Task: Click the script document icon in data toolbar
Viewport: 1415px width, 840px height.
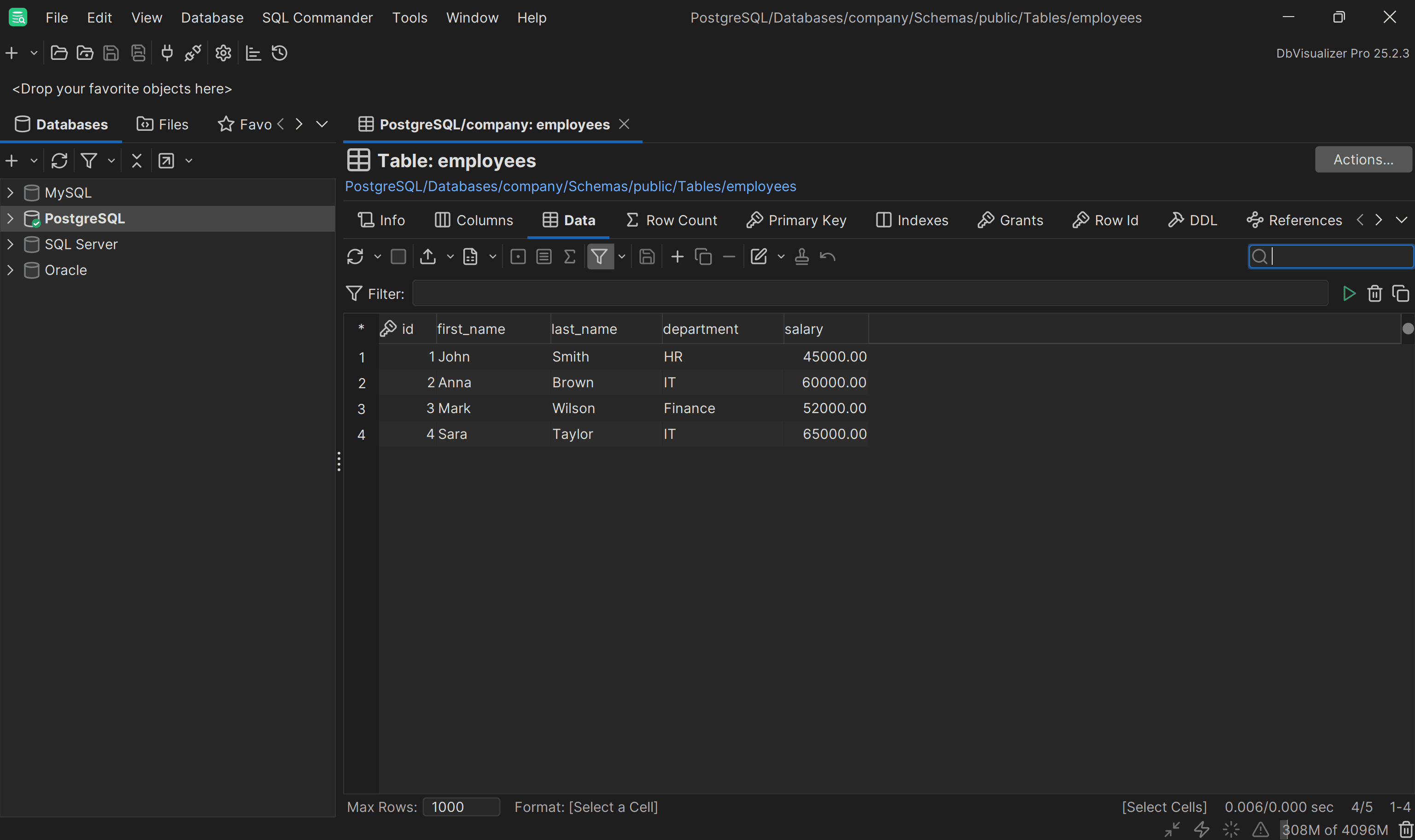Action: [x=470, y=257]
